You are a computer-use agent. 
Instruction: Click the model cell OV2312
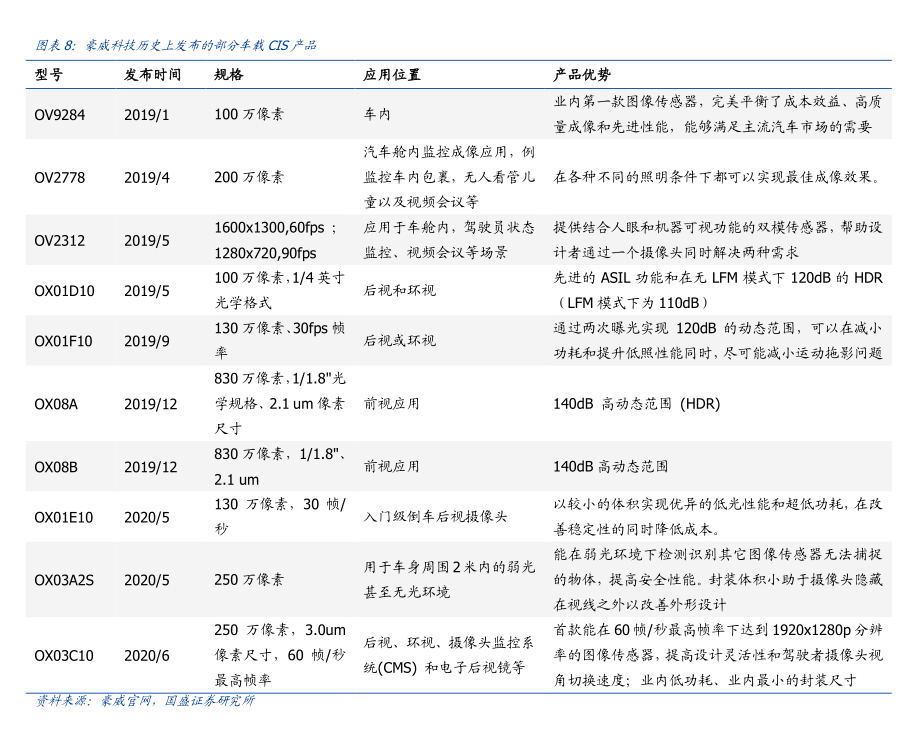pyautogui.click(x=60, y=240)
